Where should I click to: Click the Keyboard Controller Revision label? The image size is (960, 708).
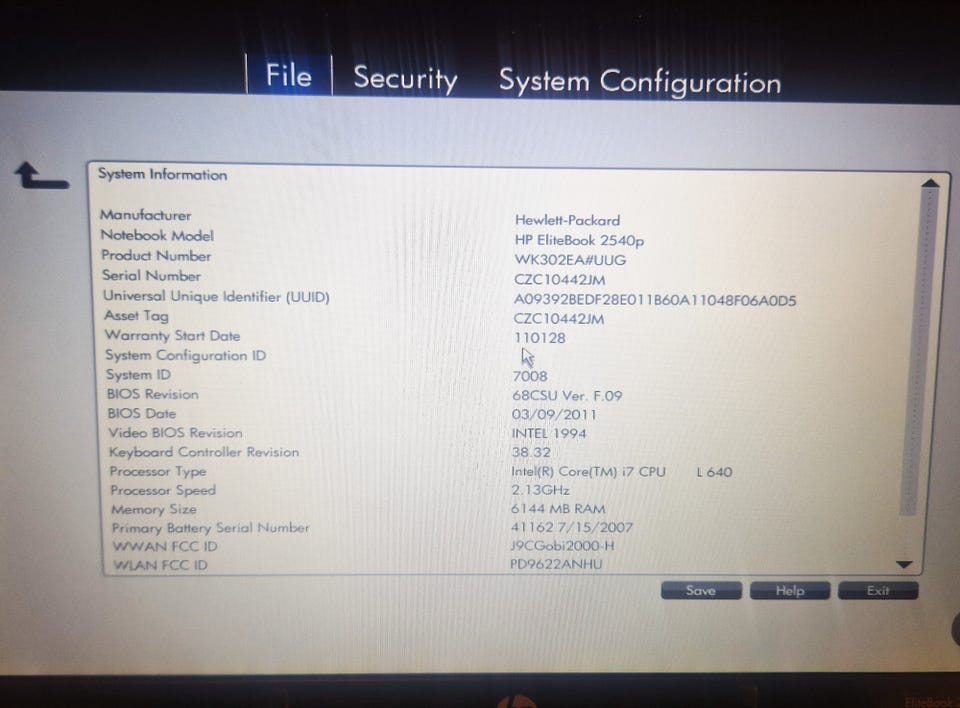coord(204,452)
